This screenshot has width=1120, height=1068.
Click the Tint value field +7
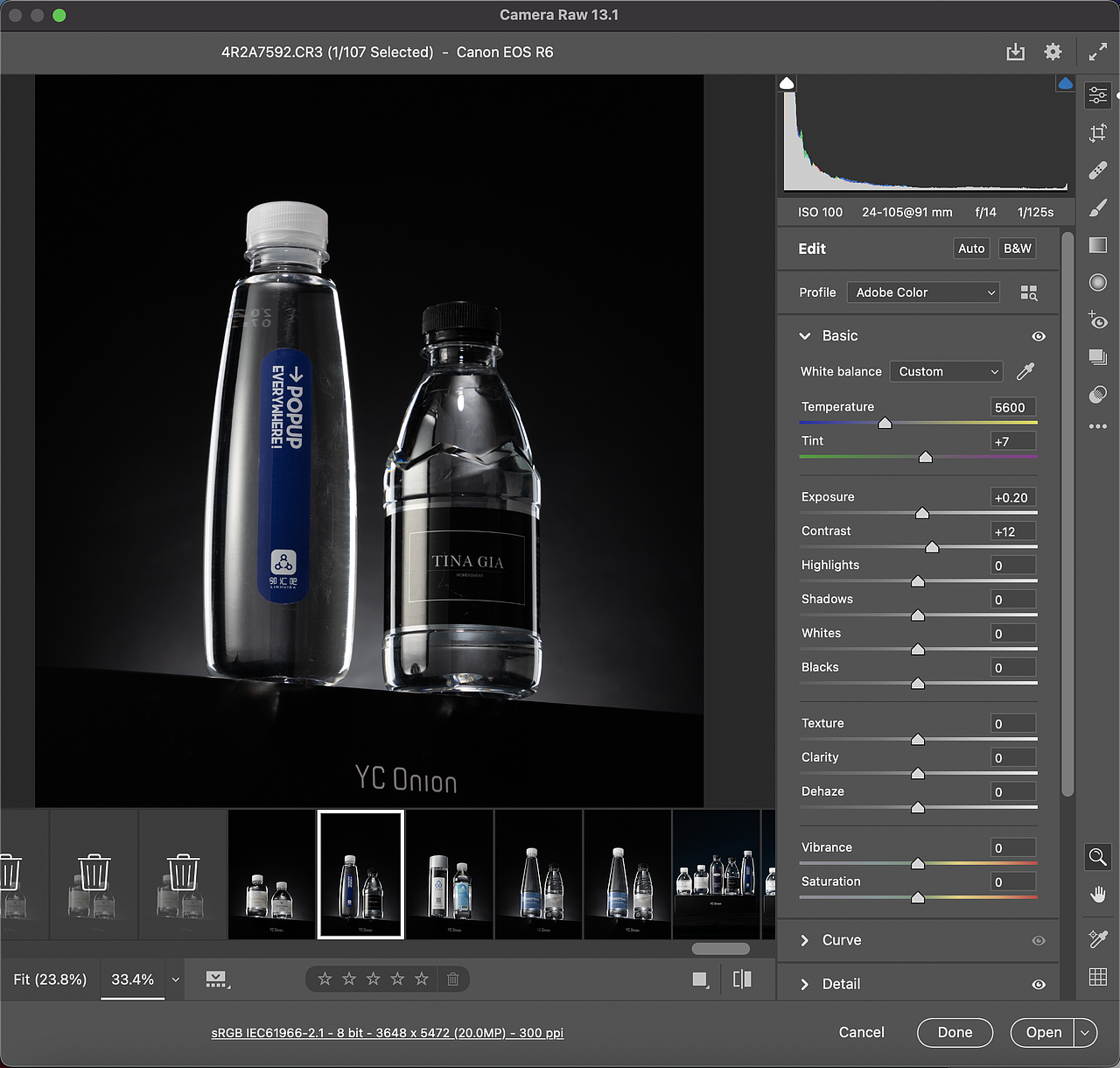click(1013, 442)
